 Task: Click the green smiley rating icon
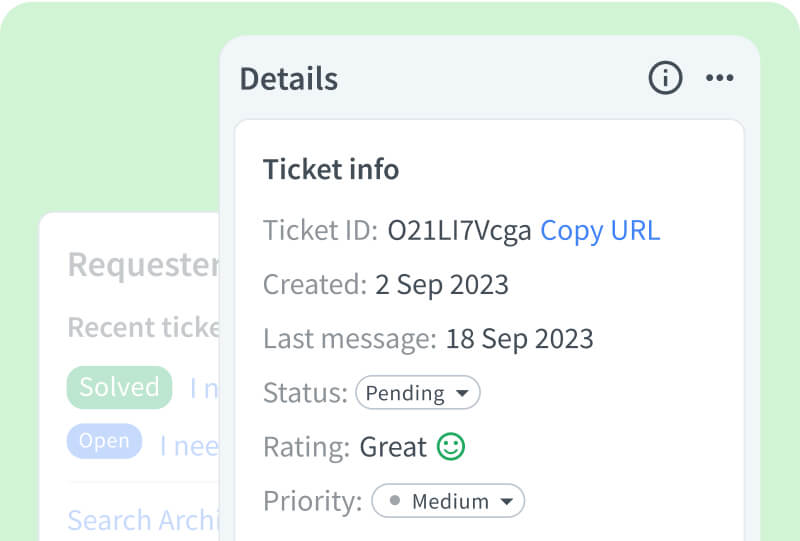tap(451, 446)
